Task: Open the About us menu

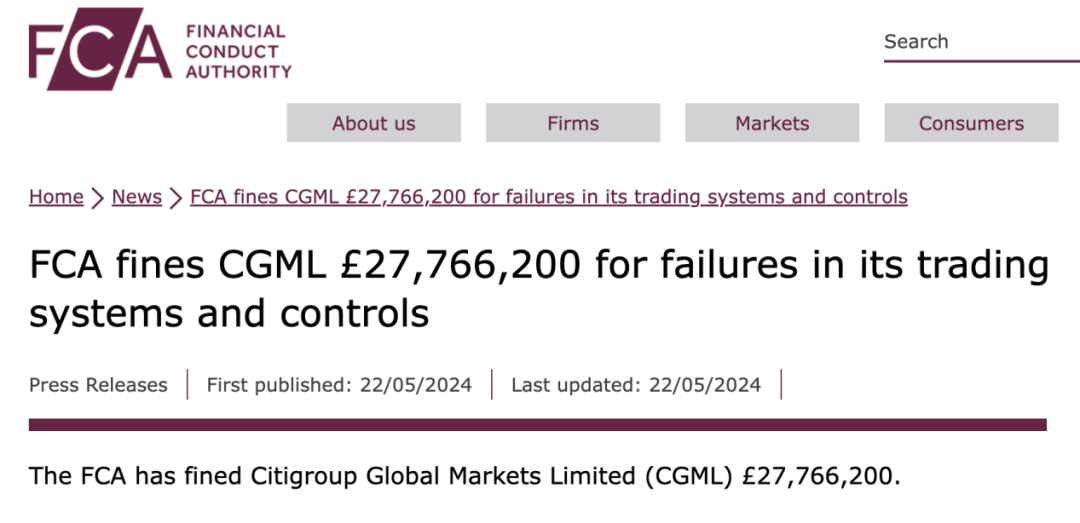Action: click(x=373, y=123)
